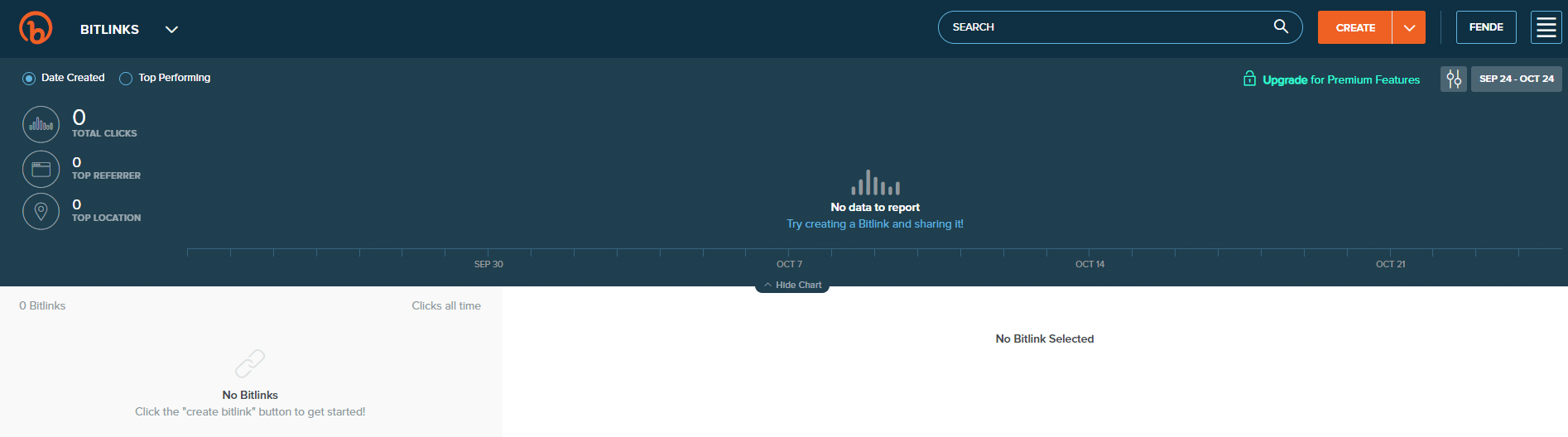Viewport: 1568px width, 437px height.
Task: Click the lock icon beside Upgrade
Action: point(1249,79)
